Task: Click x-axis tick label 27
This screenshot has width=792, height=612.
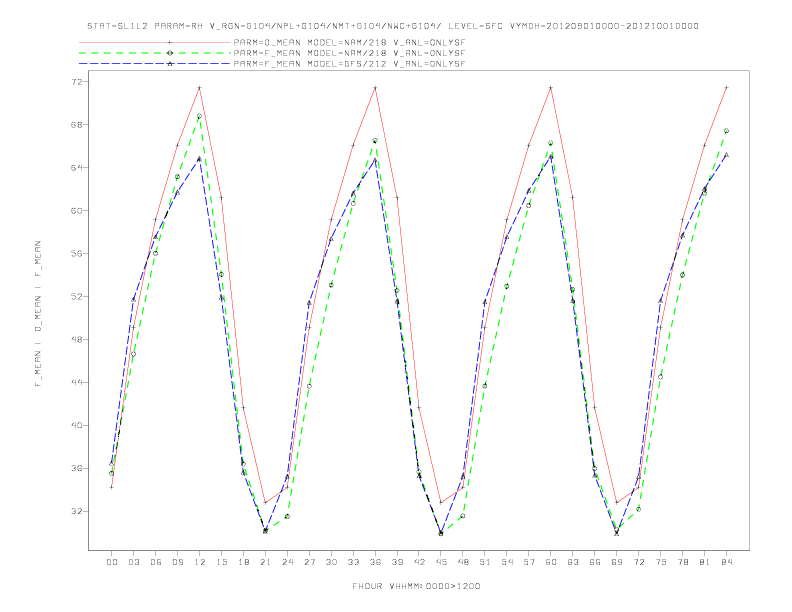Action: tap(310, 562)
